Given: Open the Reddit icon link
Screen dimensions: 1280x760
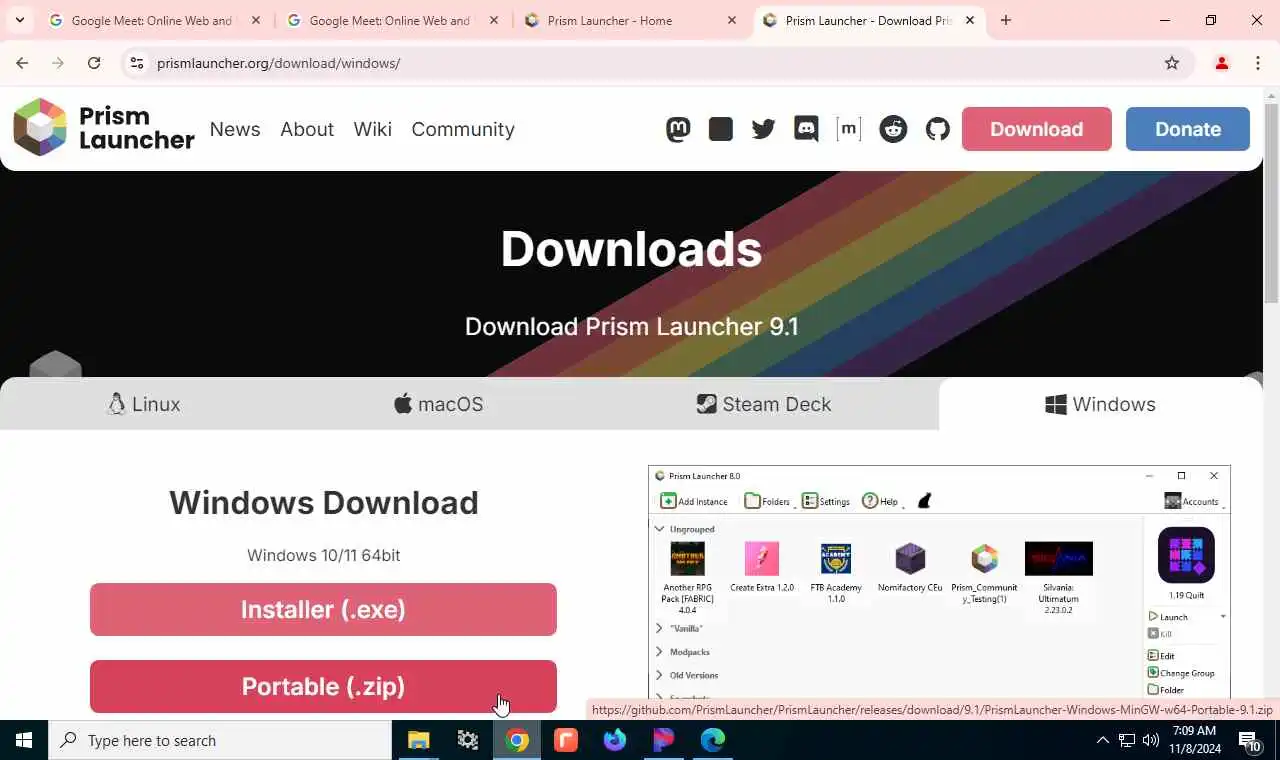Looking at the screenshot, I should [893, 129].
